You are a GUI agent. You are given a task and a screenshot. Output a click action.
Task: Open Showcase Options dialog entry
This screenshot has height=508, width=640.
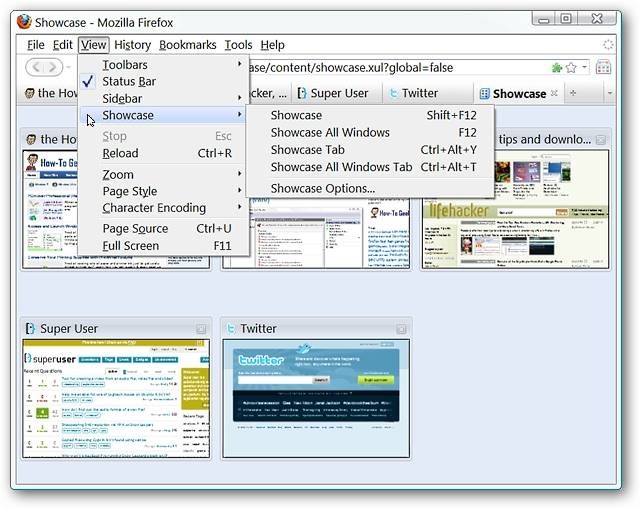370,188
